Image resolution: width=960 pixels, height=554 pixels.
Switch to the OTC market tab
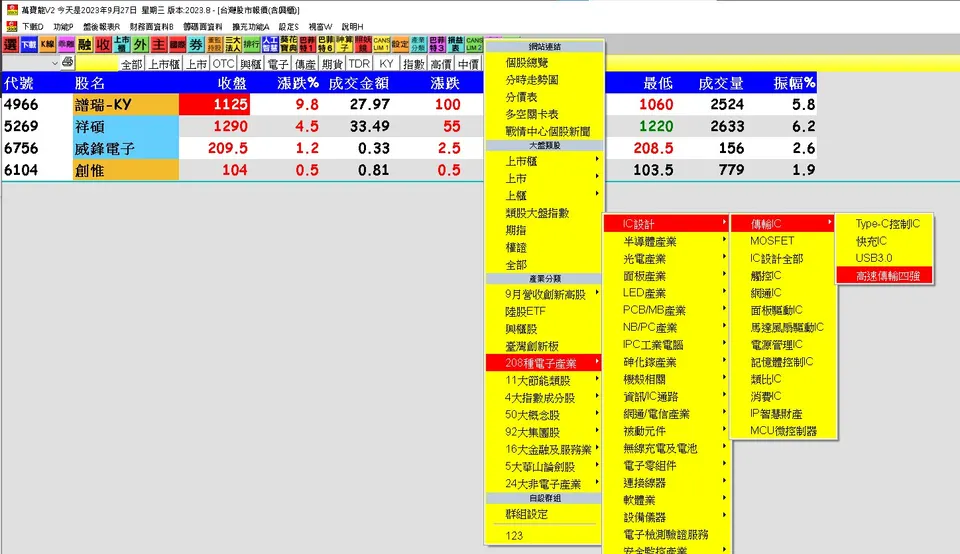tap(223, 64)
